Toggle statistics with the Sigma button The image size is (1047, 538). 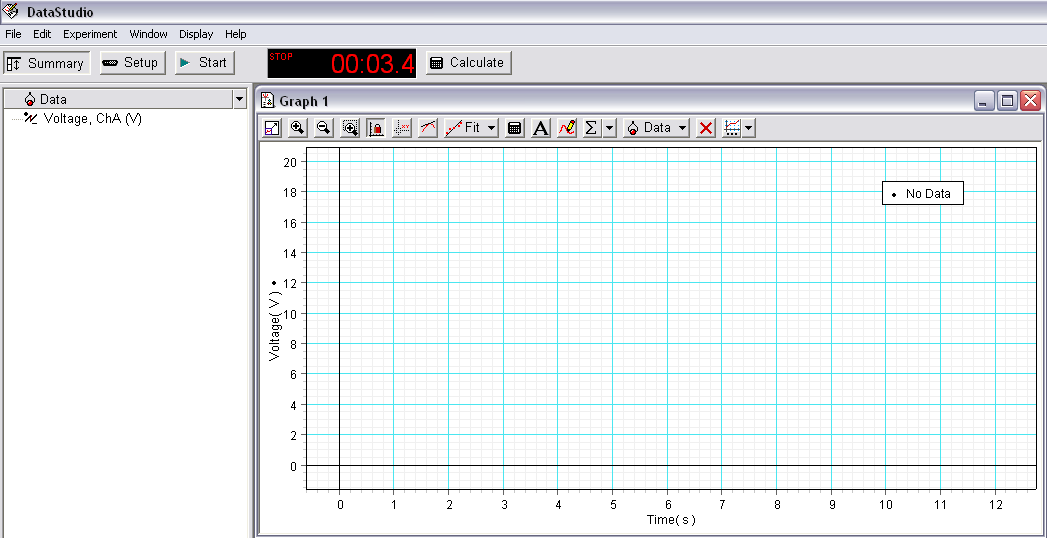click(591, 127)
